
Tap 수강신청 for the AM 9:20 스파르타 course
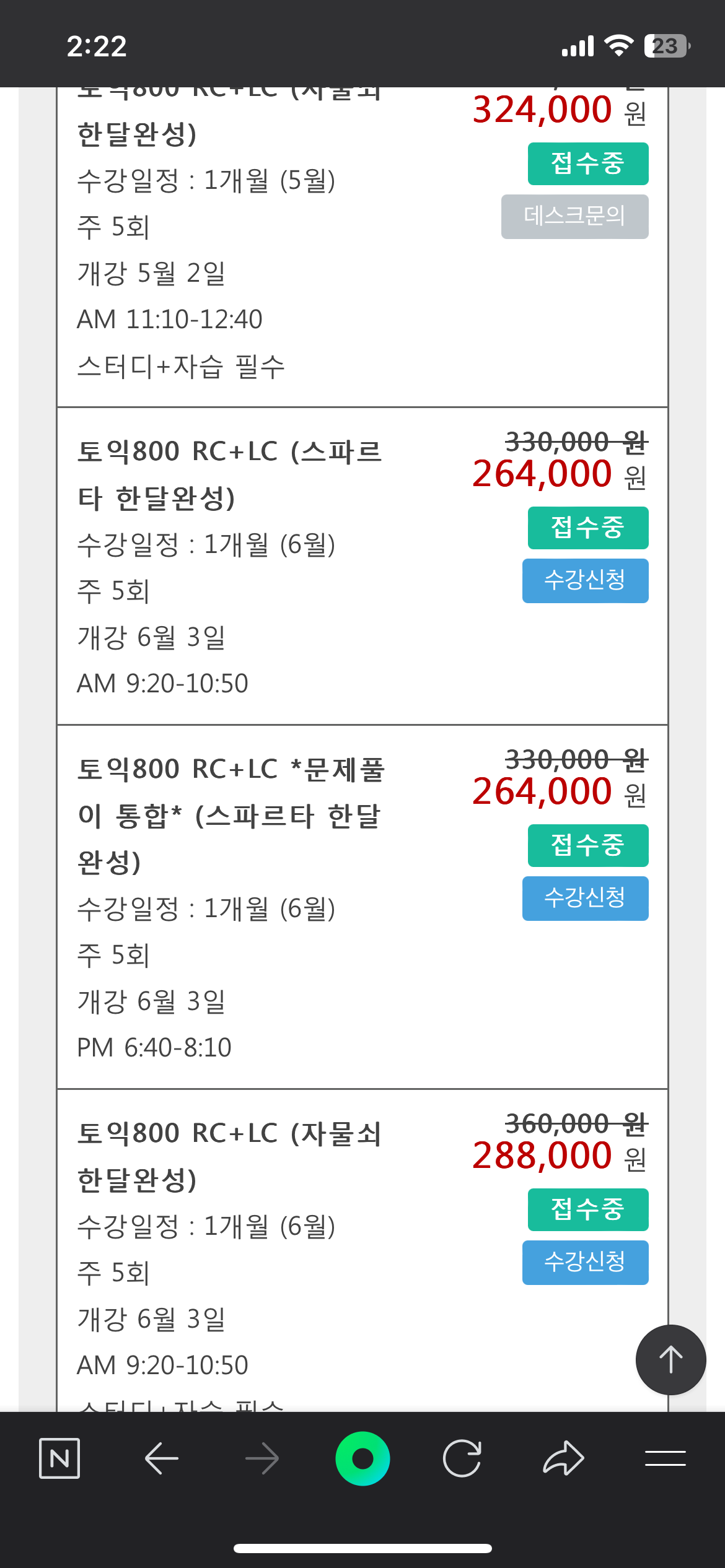point(585,580)
